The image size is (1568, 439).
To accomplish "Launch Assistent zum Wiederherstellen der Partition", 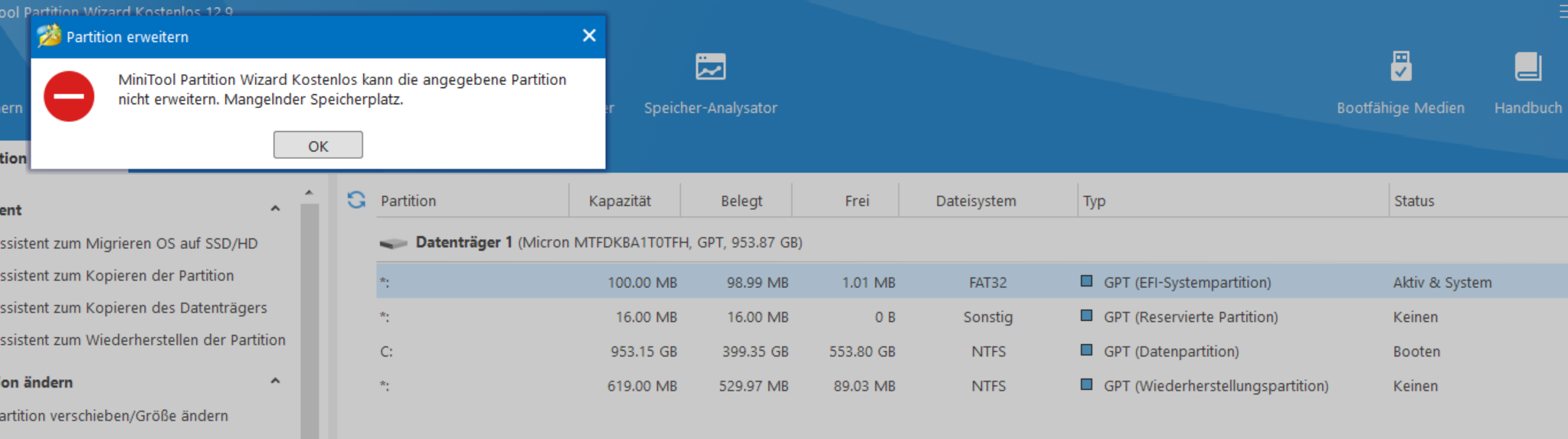I will point(142,340).
